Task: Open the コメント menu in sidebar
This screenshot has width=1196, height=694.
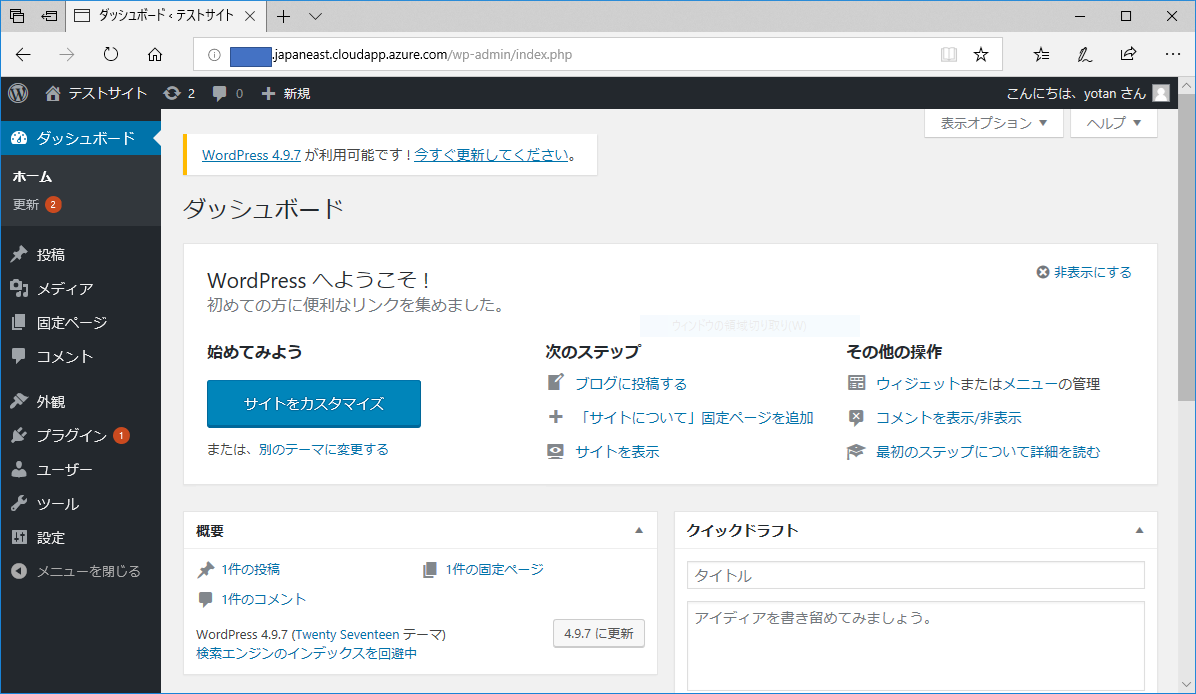Action: click(80, 356)
